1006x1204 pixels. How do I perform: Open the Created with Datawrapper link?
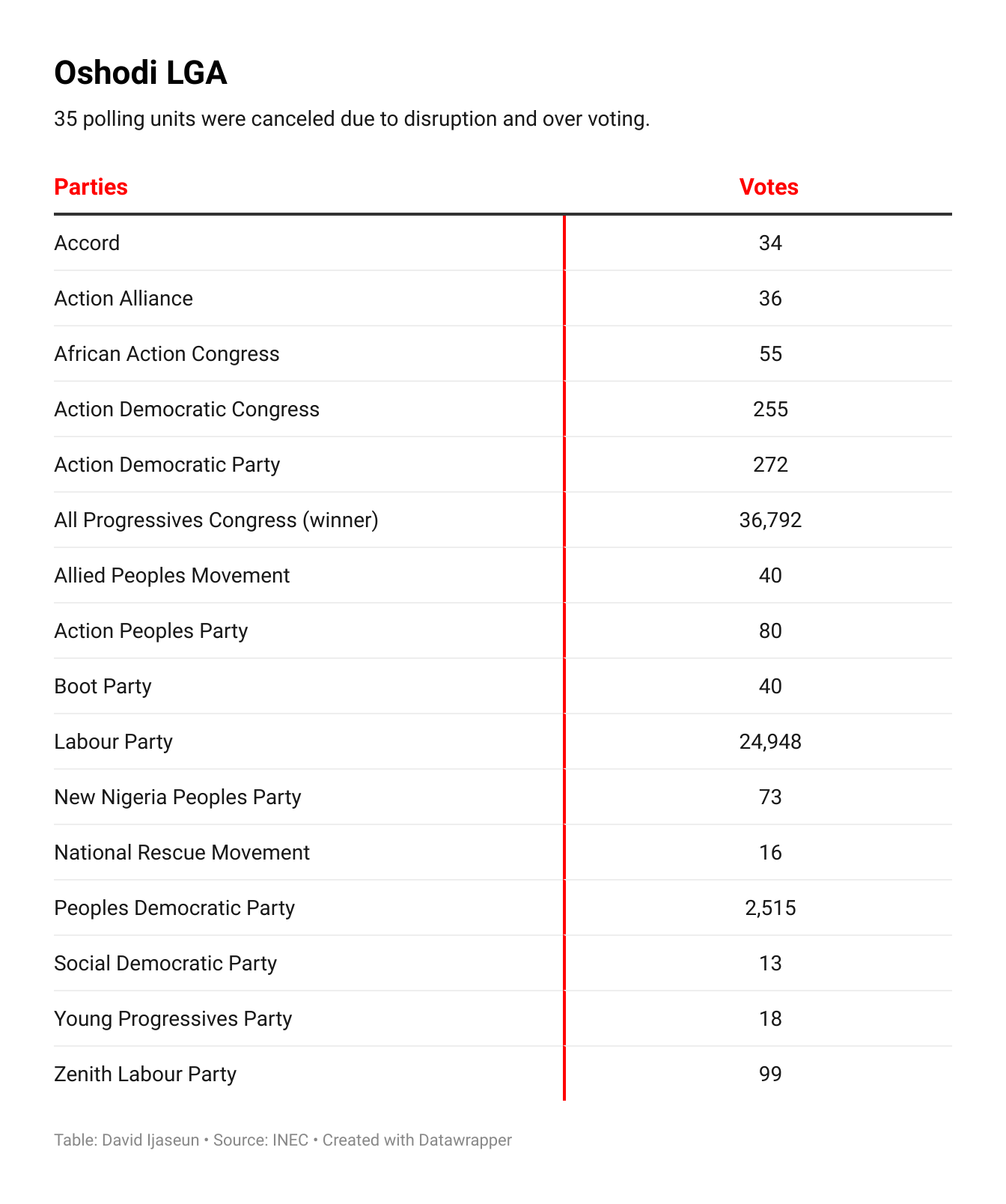(417, 1140)
